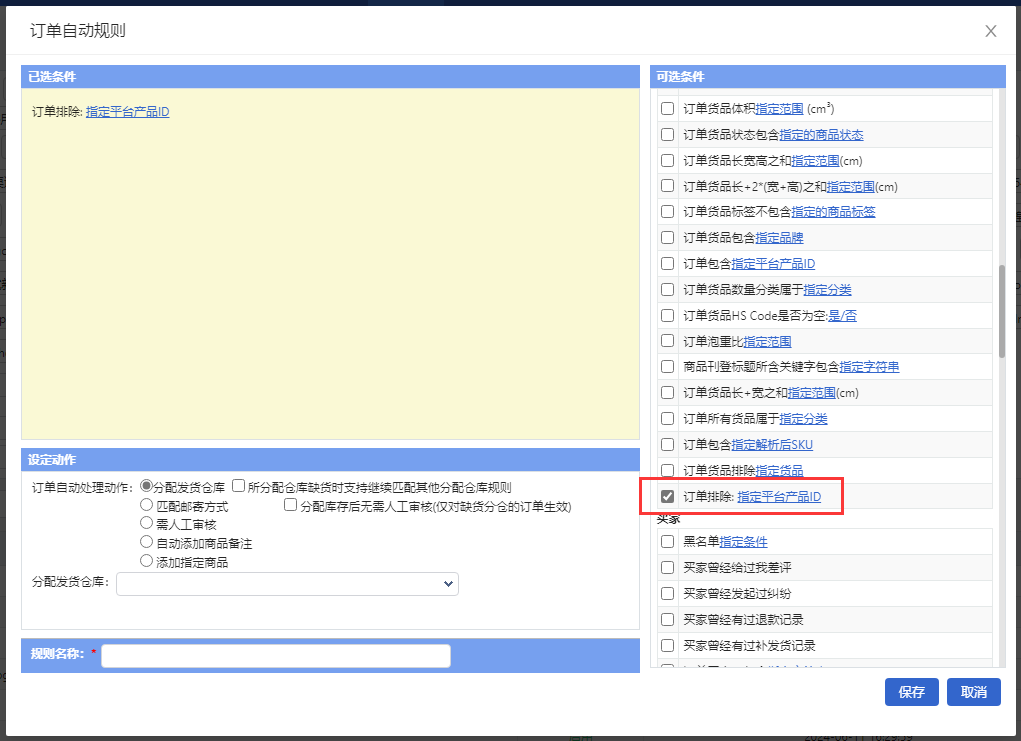Check 所分配仓库缺货时支持继续匹配 checkbox

coord(239,487)
